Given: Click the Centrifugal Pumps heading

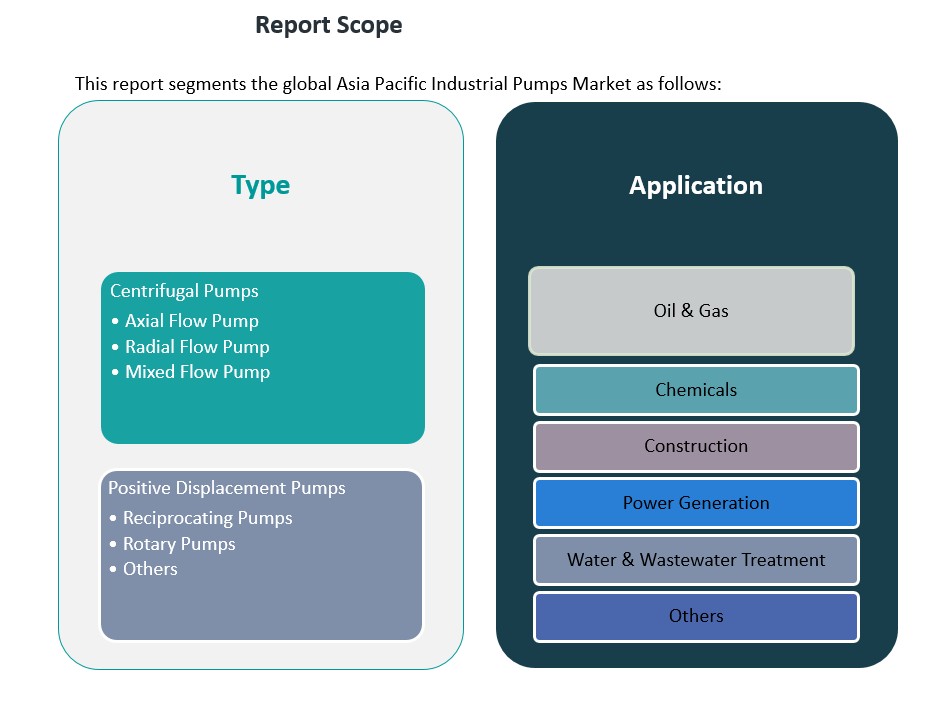Looking at the screenshot, I should pos(184,291).
